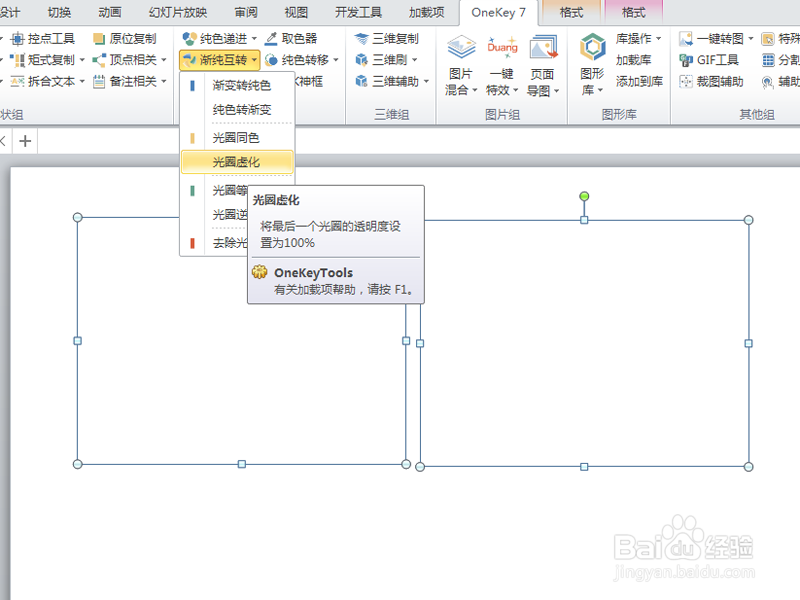This screenshot has width=800, height=600.
Task: Expand the 矩式复制 dropdown arrow
Action: 82,60
